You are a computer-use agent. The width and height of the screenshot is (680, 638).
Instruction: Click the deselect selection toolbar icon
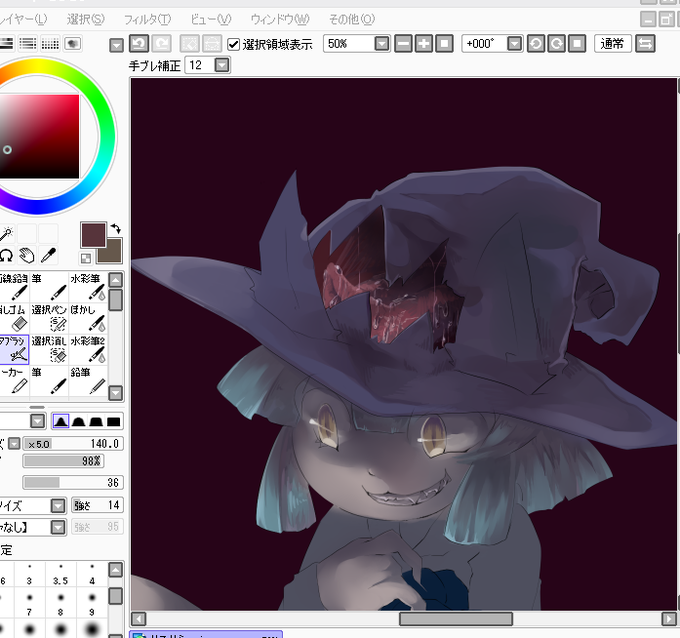click(190, 44)
